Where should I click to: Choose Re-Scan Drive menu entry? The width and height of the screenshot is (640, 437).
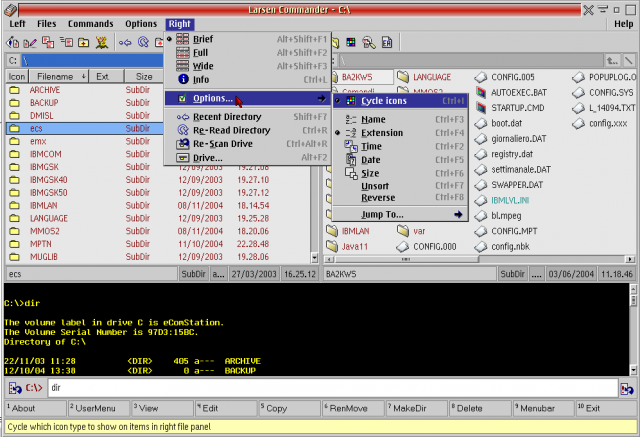click(247, 144)
